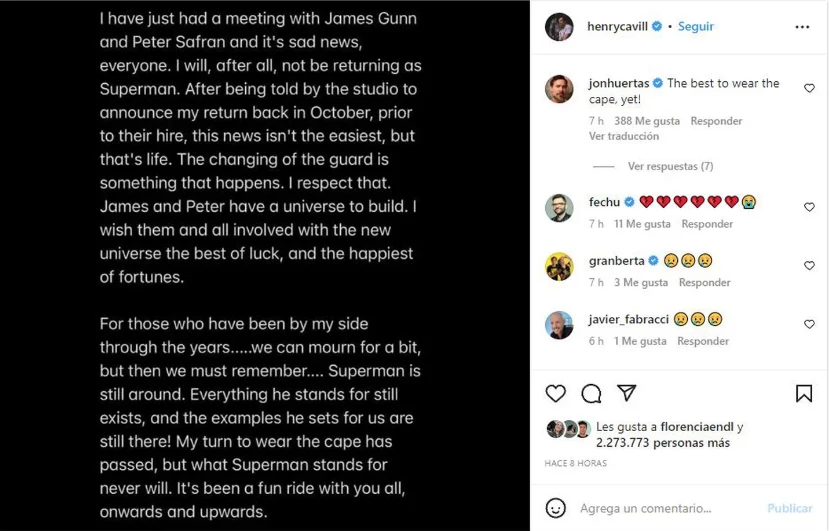Viewport: 829px width, 531px height.
Task: Open henrycavill username link
Action: tap(614, 27)
